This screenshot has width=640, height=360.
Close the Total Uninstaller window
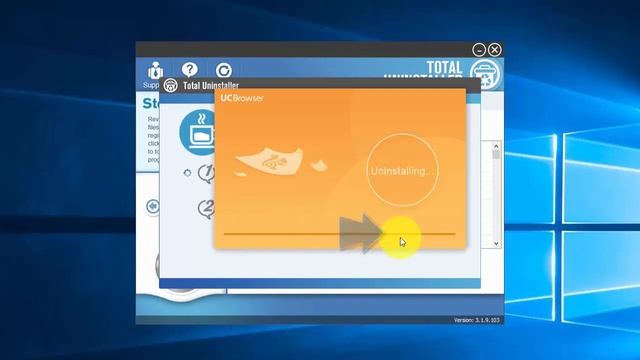click(x=495, y=50)
